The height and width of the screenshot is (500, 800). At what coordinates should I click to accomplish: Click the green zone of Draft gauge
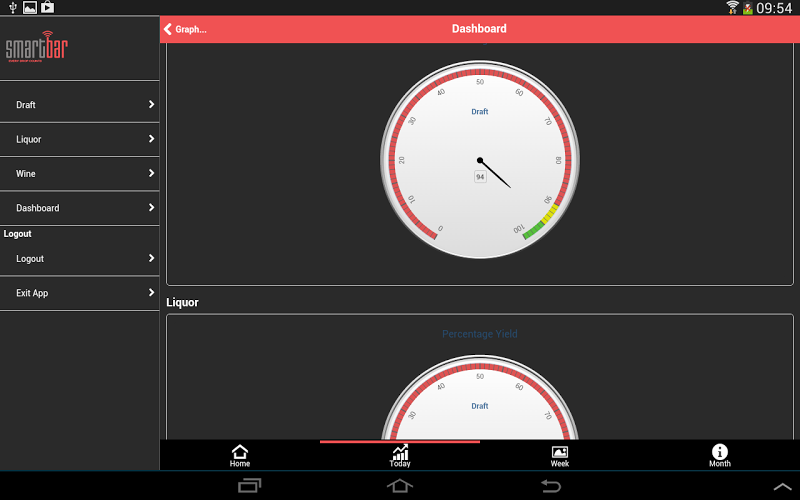pos(533,231)
